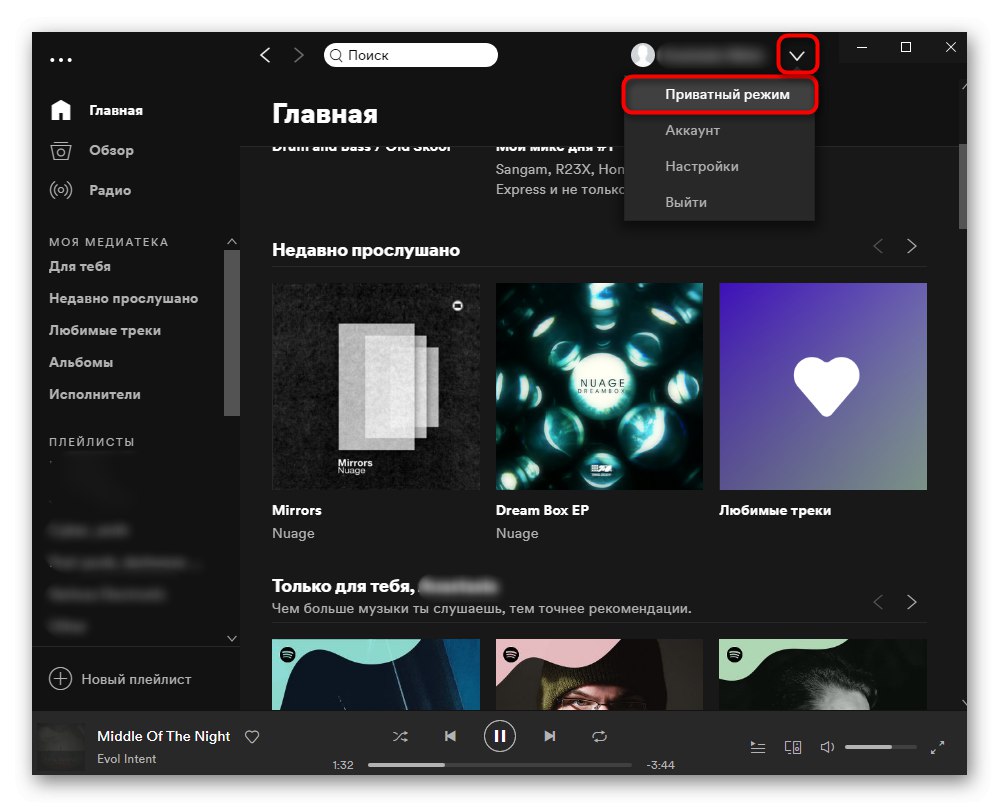Screen dimensions: 999x807
Task: Open the teal recommended playlist cover
Action: pos(376,675)
